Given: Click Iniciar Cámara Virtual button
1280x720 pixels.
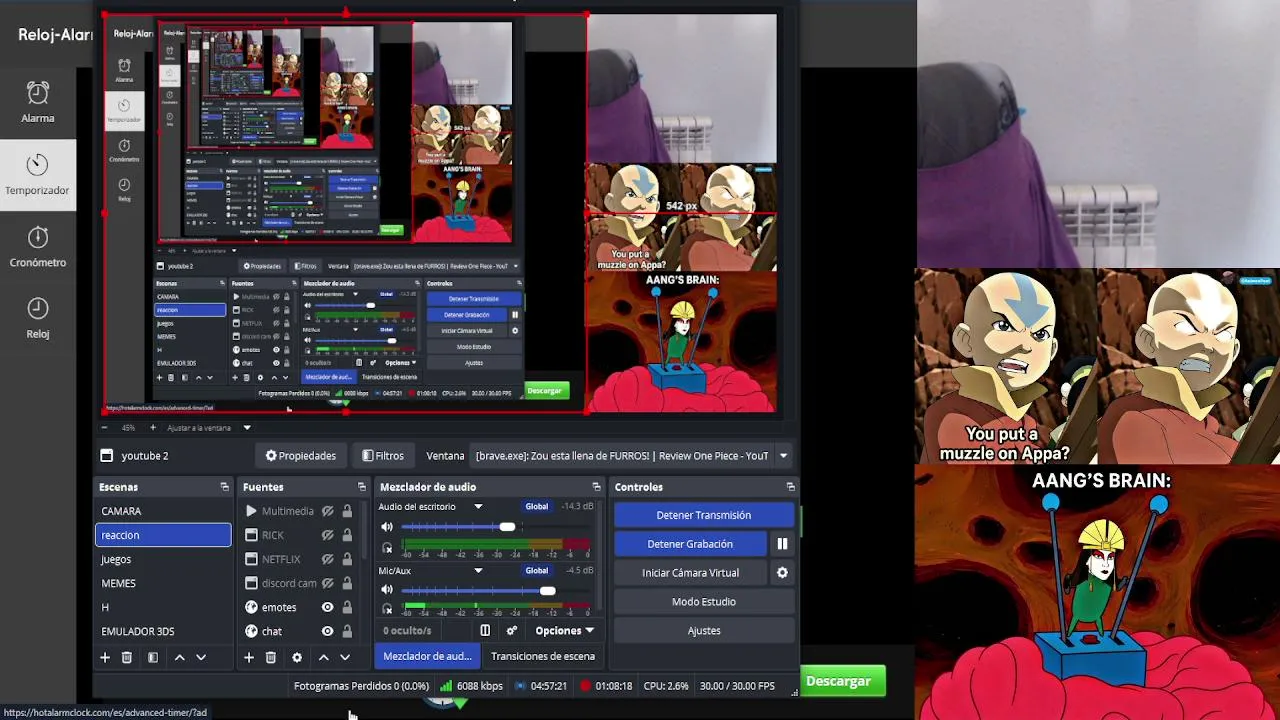Looking at the screenshot, I should tap(690, 573).
